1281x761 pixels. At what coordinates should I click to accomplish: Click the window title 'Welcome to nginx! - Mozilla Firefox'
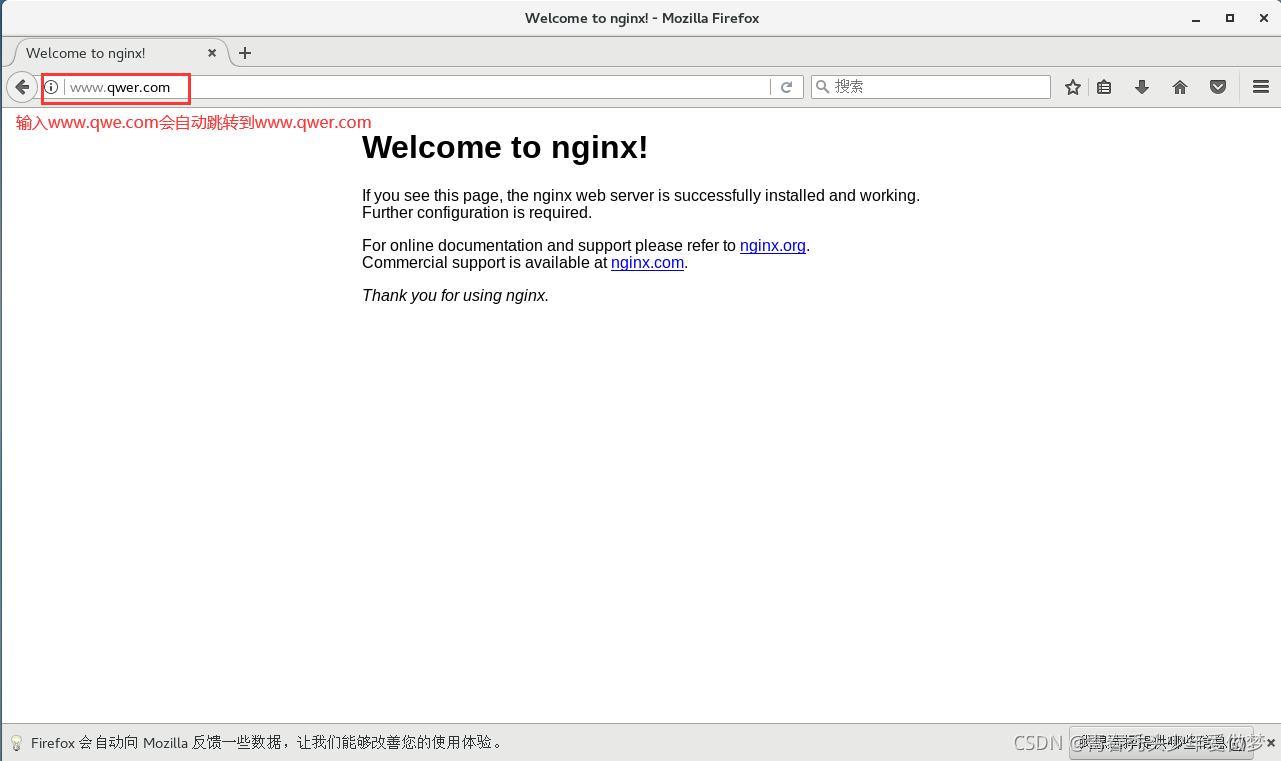642,18
